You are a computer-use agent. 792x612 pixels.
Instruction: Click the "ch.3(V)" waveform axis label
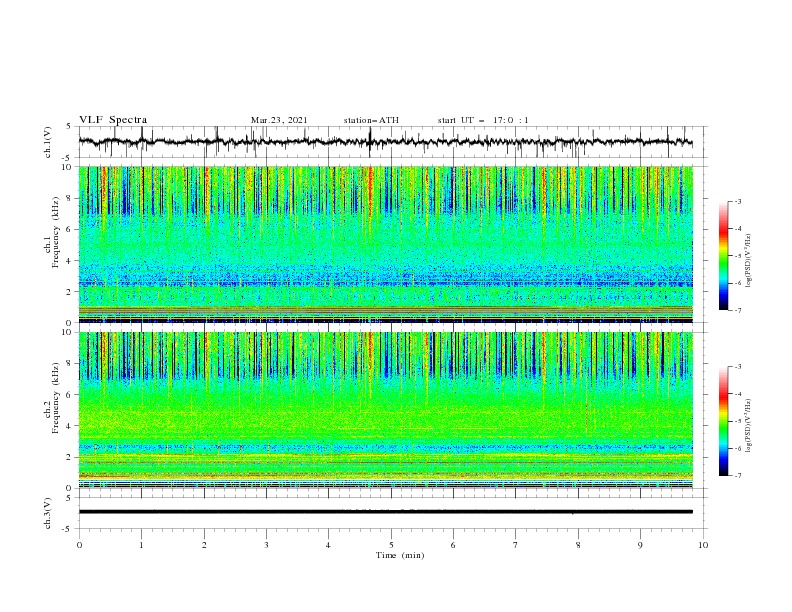[x=48, y=513]
